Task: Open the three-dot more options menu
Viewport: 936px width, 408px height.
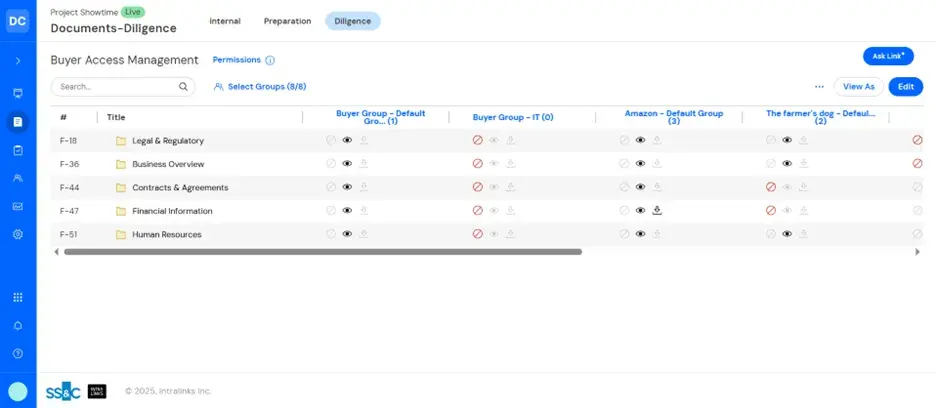Action: 819,87
